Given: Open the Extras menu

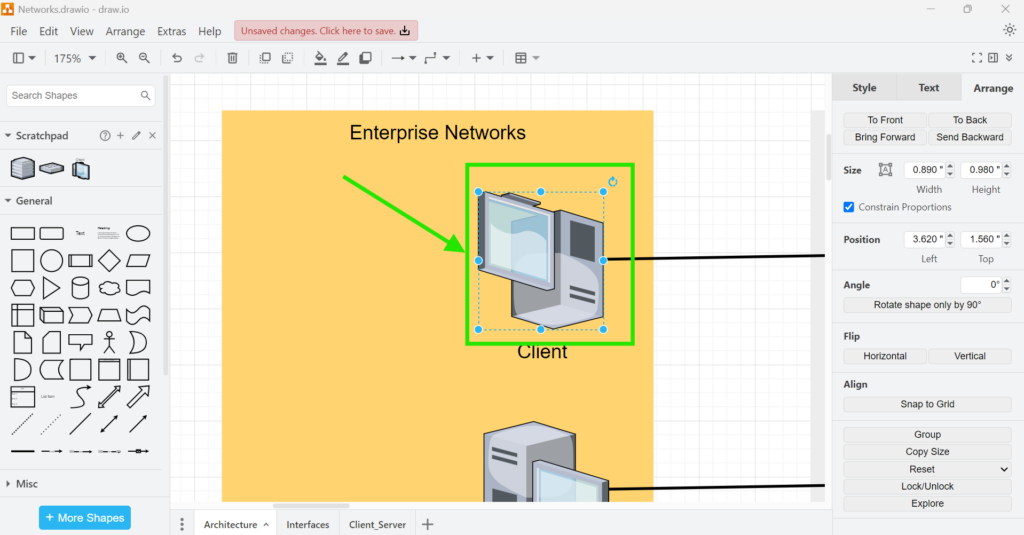Looking at the screenshot, I should pyautogui.click(x=171, y=31).
